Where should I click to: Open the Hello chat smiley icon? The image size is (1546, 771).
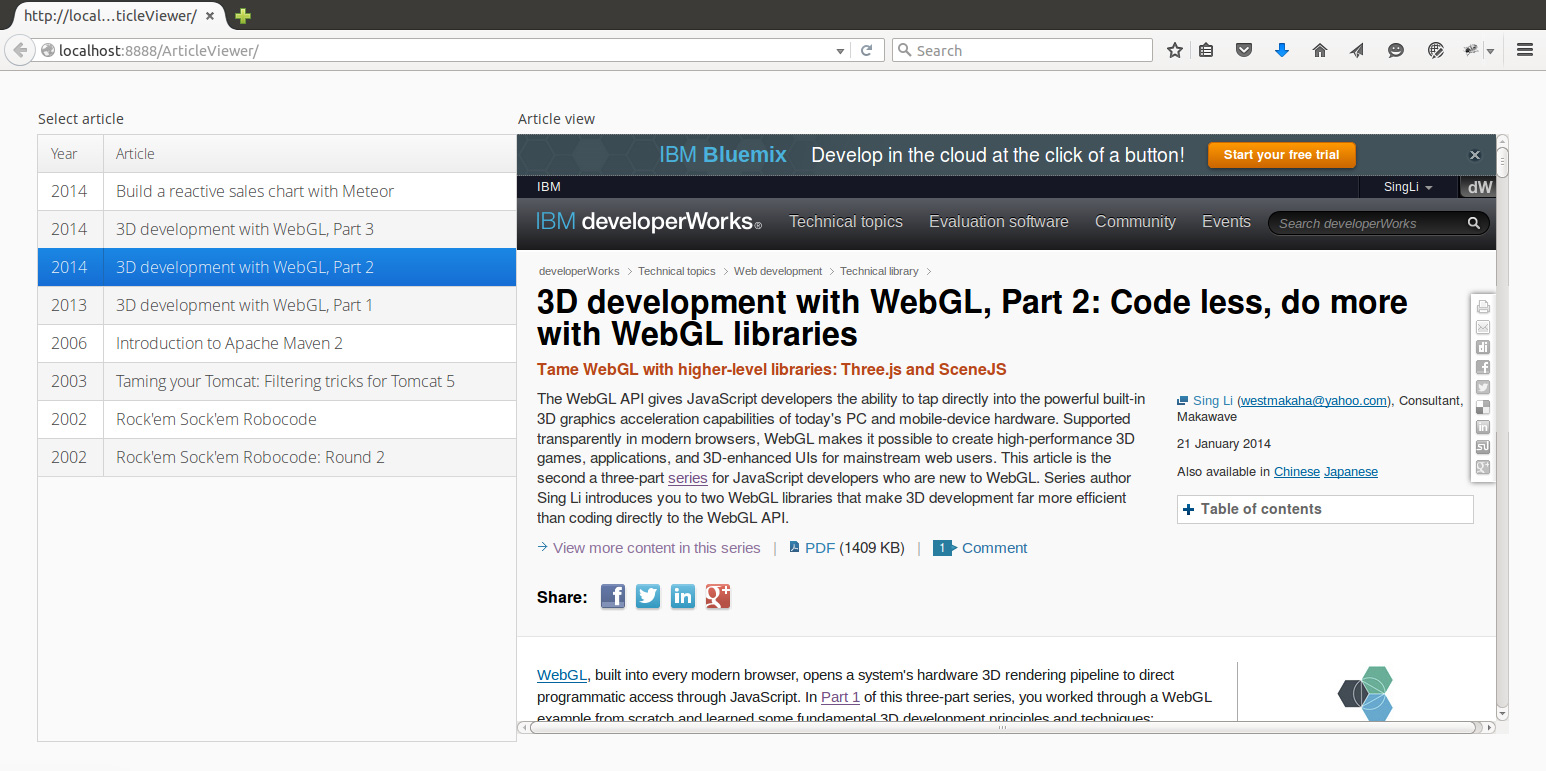tap(1396, 50)
